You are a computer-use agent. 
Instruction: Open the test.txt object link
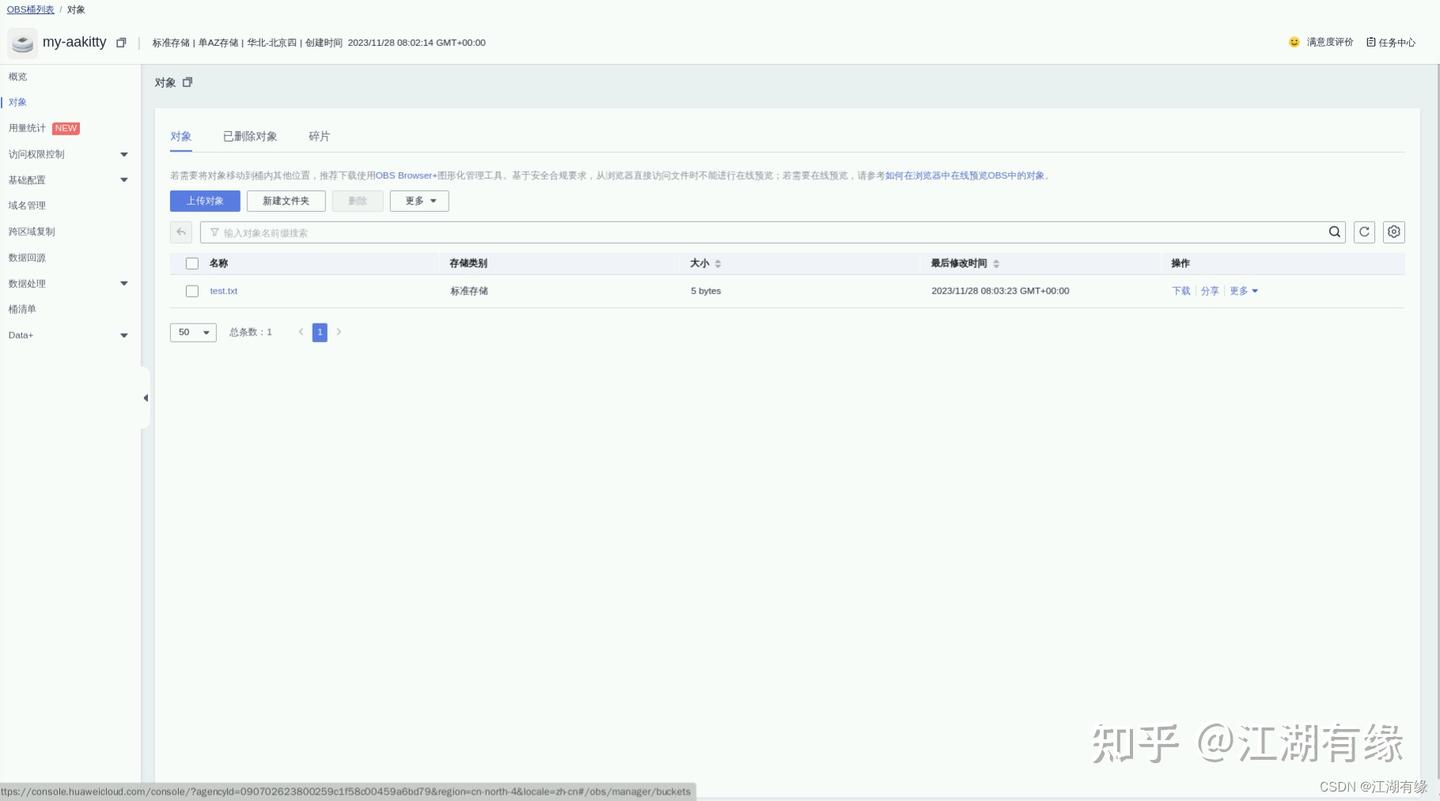pos(223,291)
